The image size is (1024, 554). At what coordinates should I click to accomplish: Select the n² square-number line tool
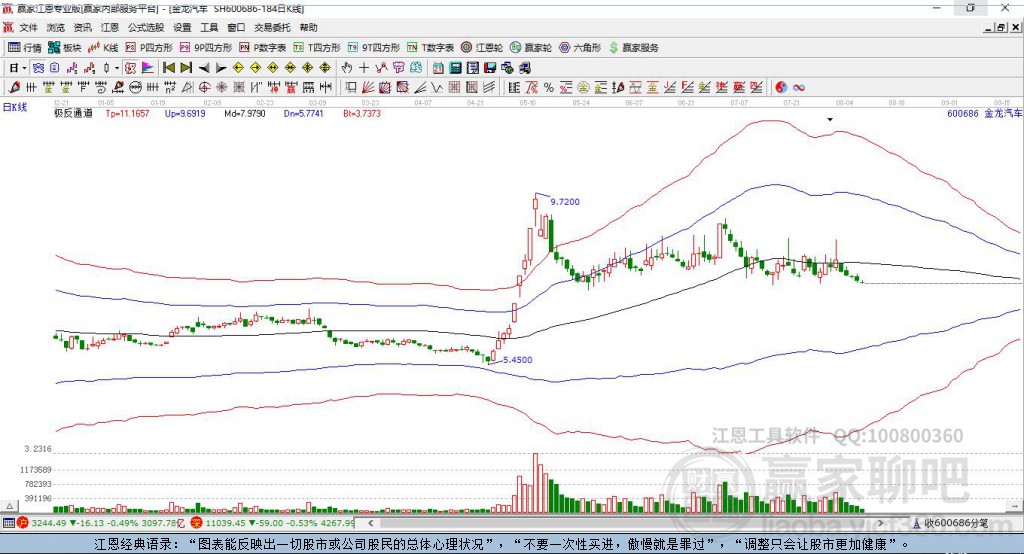pyautogui.click(x=170, y=87)
